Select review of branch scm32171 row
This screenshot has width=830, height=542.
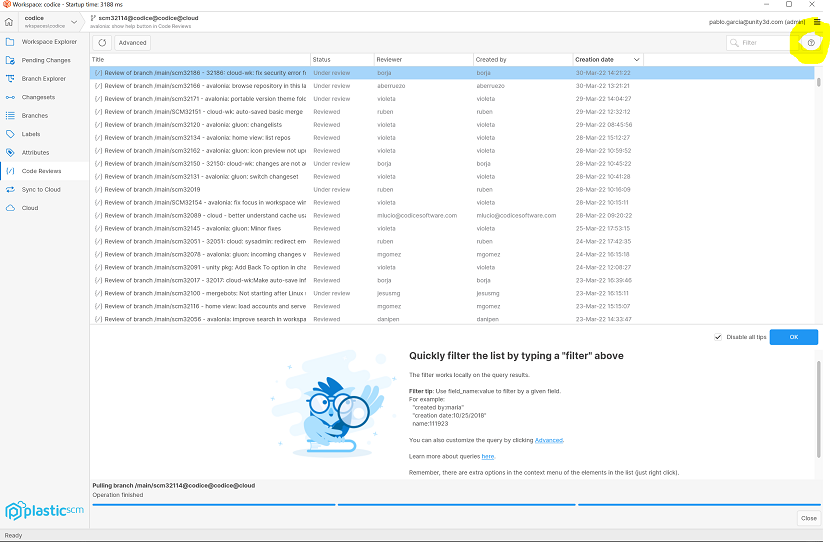pos(452,98)
